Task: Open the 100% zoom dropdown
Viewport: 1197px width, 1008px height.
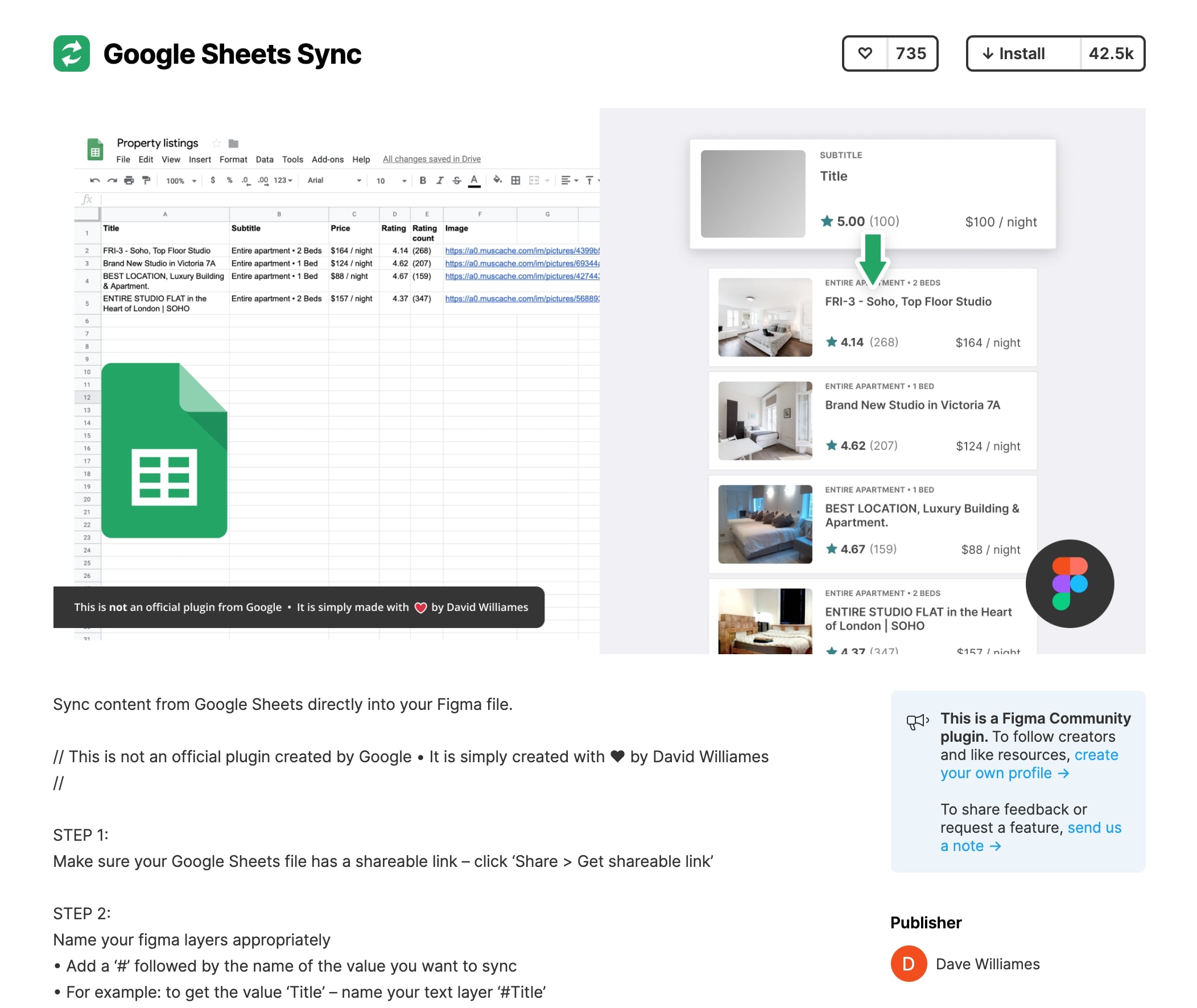Action: pyautogui.click(x=181, y=180)
